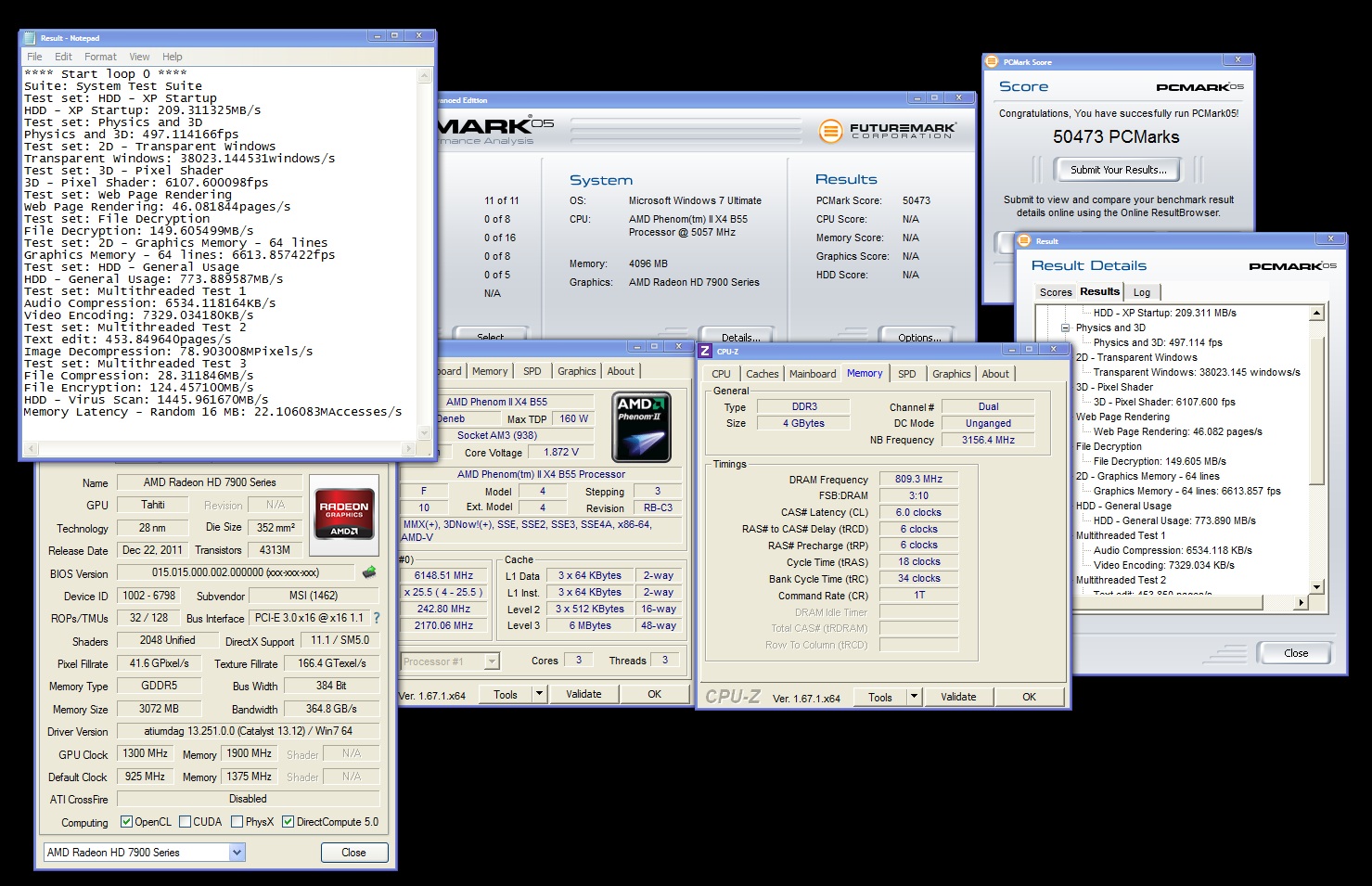Click Validate in the back CPU-Z window
Image resolution: width=1372 pixels, height=886 pixels.
[x=583, y=694]
